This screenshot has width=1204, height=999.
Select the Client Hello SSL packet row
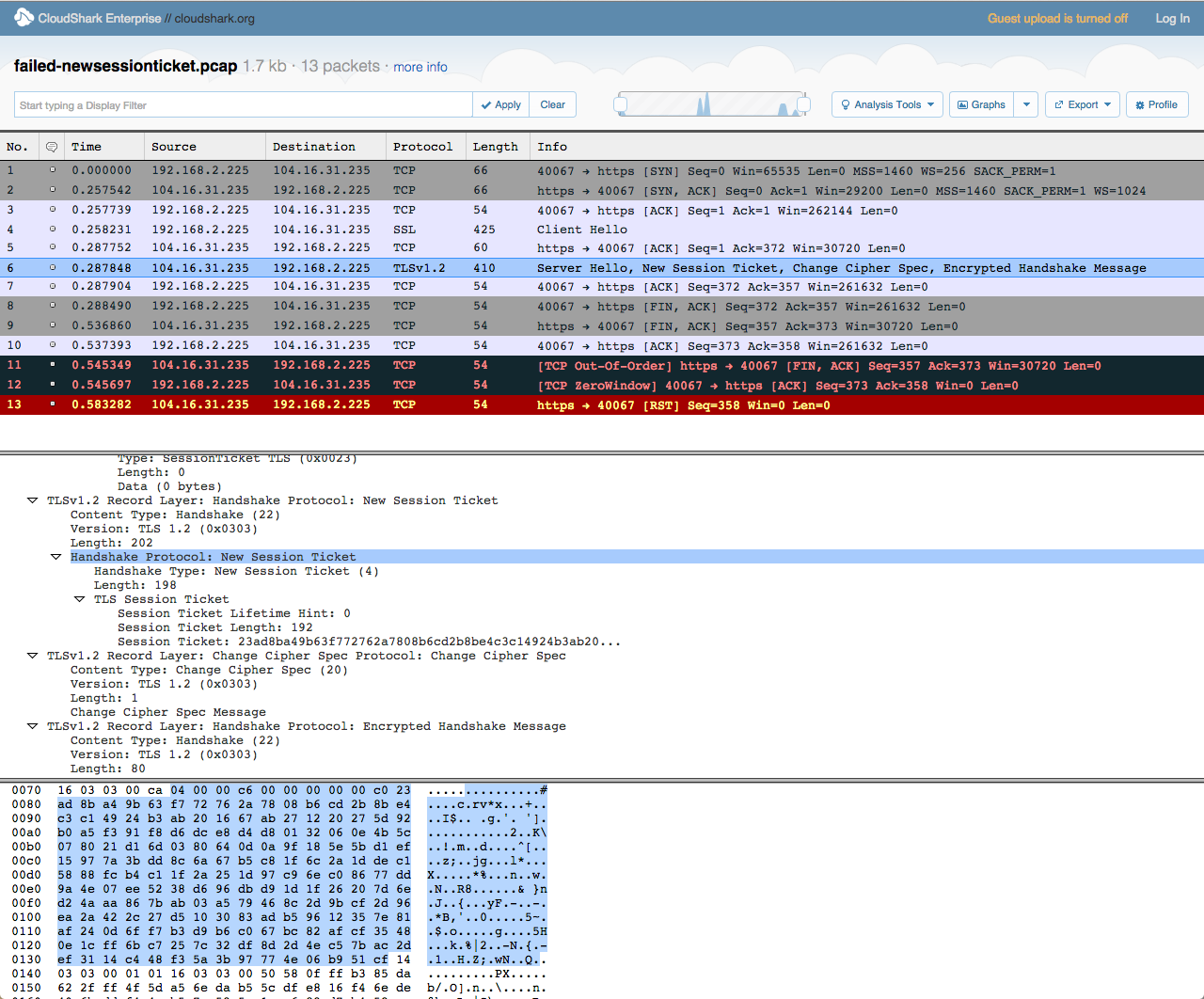pos(602,230)
